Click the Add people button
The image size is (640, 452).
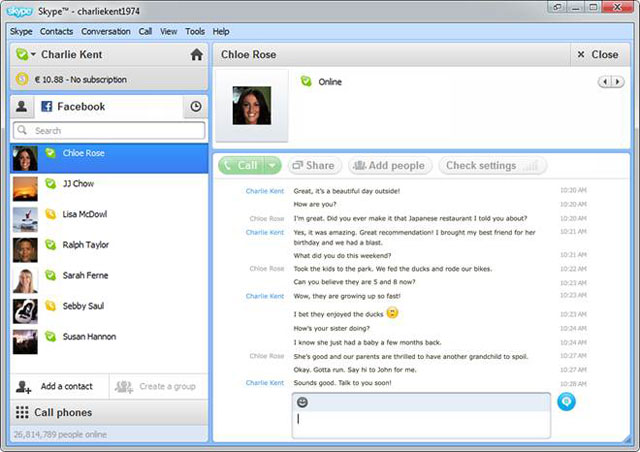click(x=388, y=166)
